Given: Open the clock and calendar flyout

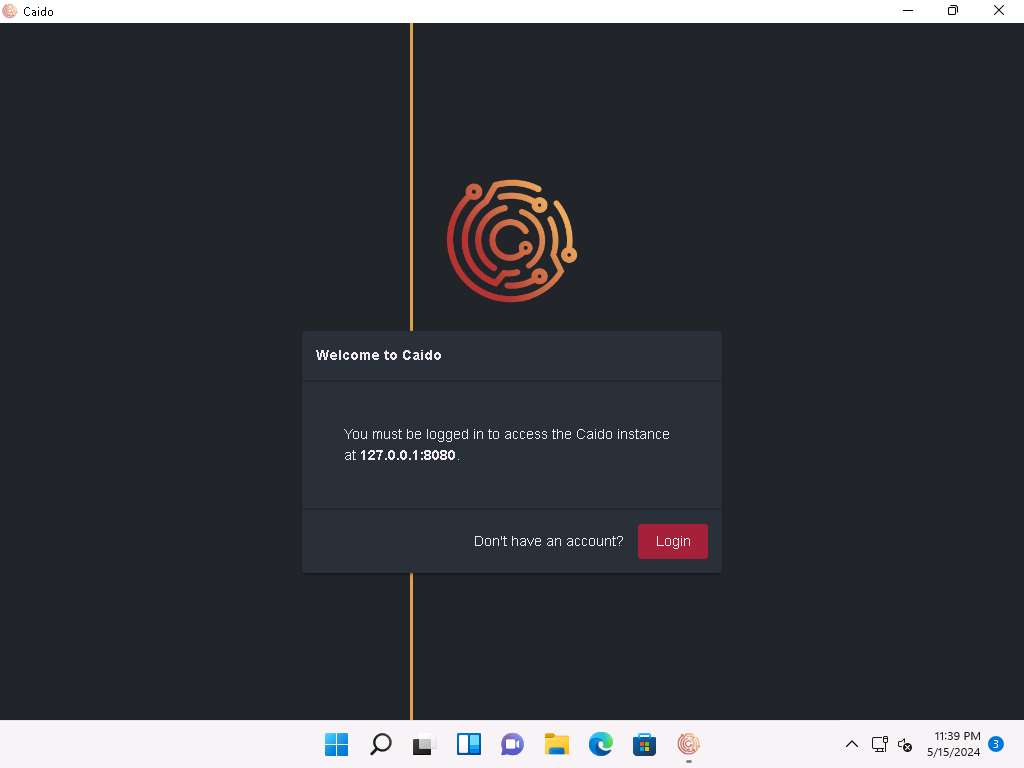Looking at the screenshot, I should coord(956,744).
